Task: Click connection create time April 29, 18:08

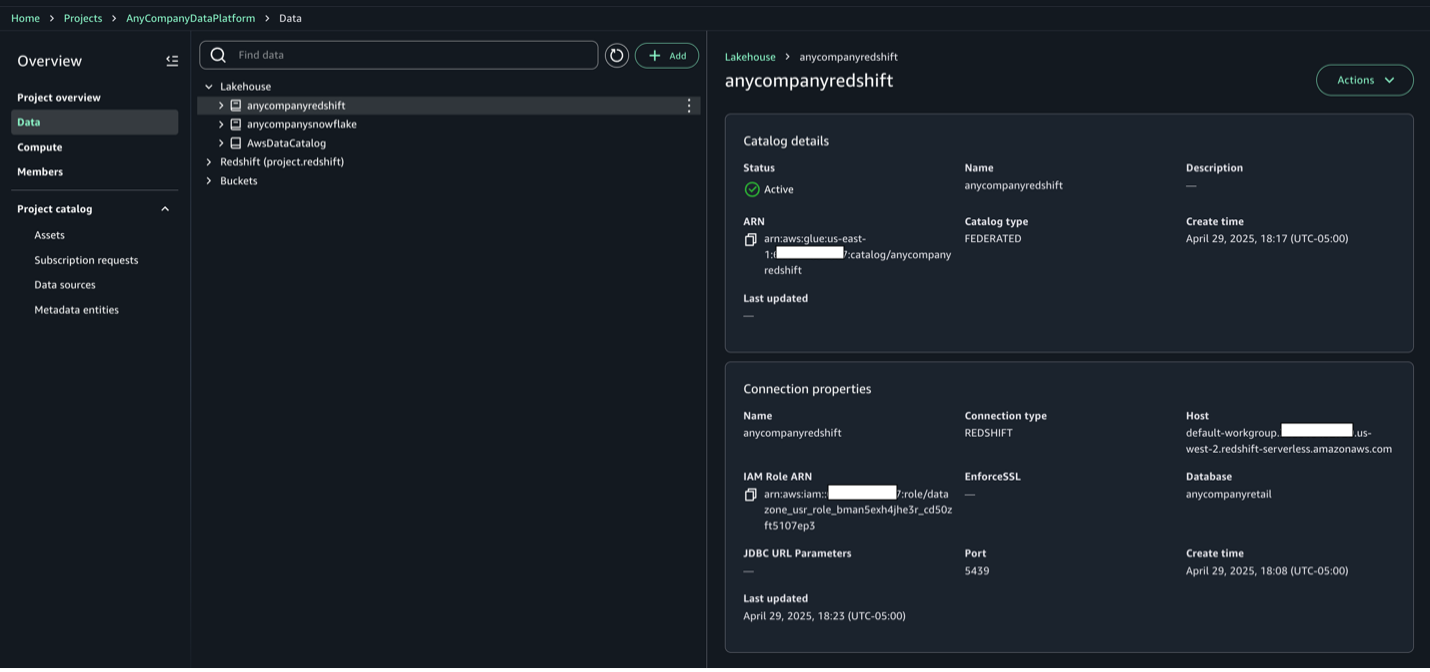Action: [x=1267, y=571]
